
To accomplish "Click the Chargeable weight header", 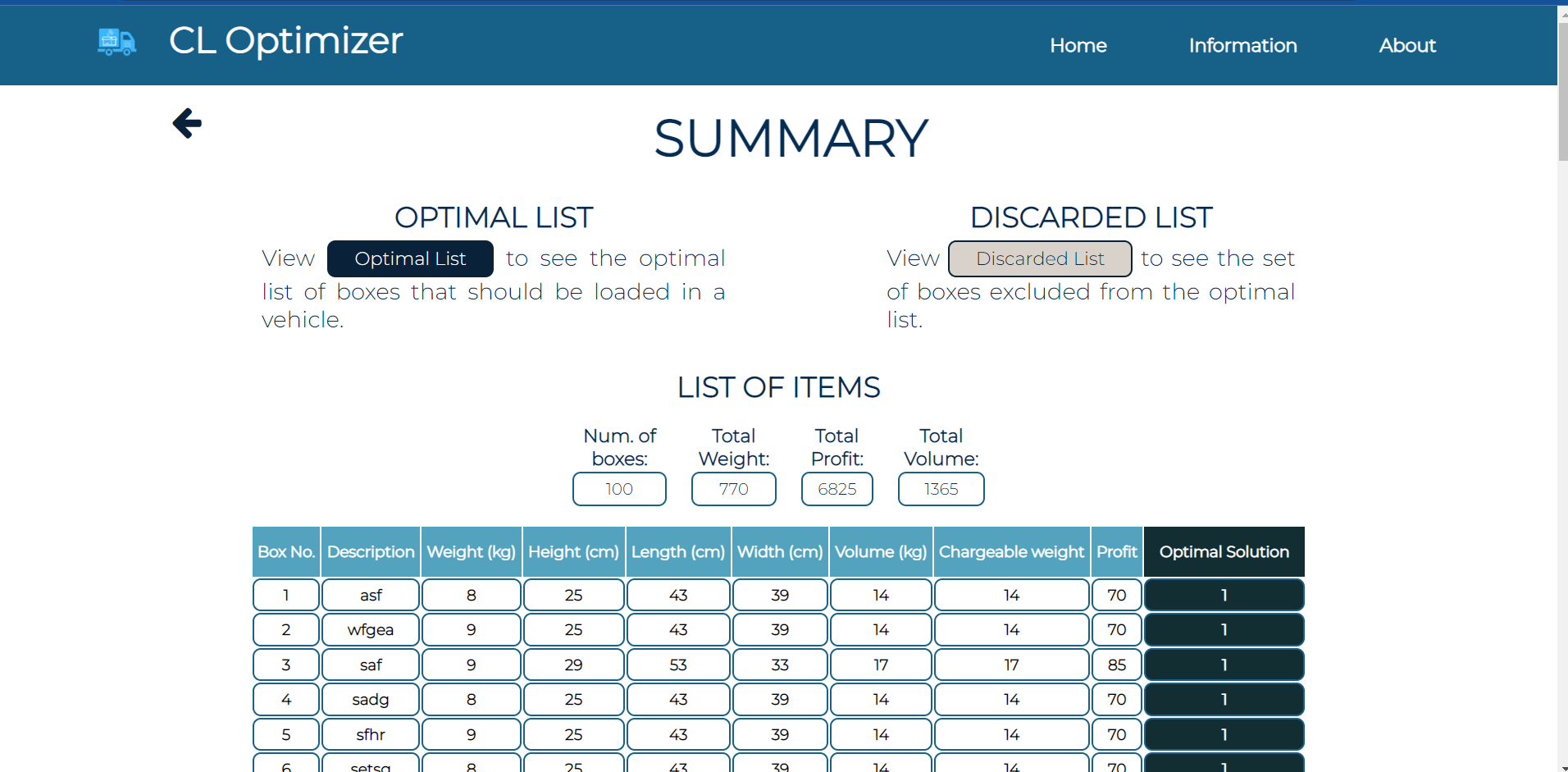I will pos(1011,551).
